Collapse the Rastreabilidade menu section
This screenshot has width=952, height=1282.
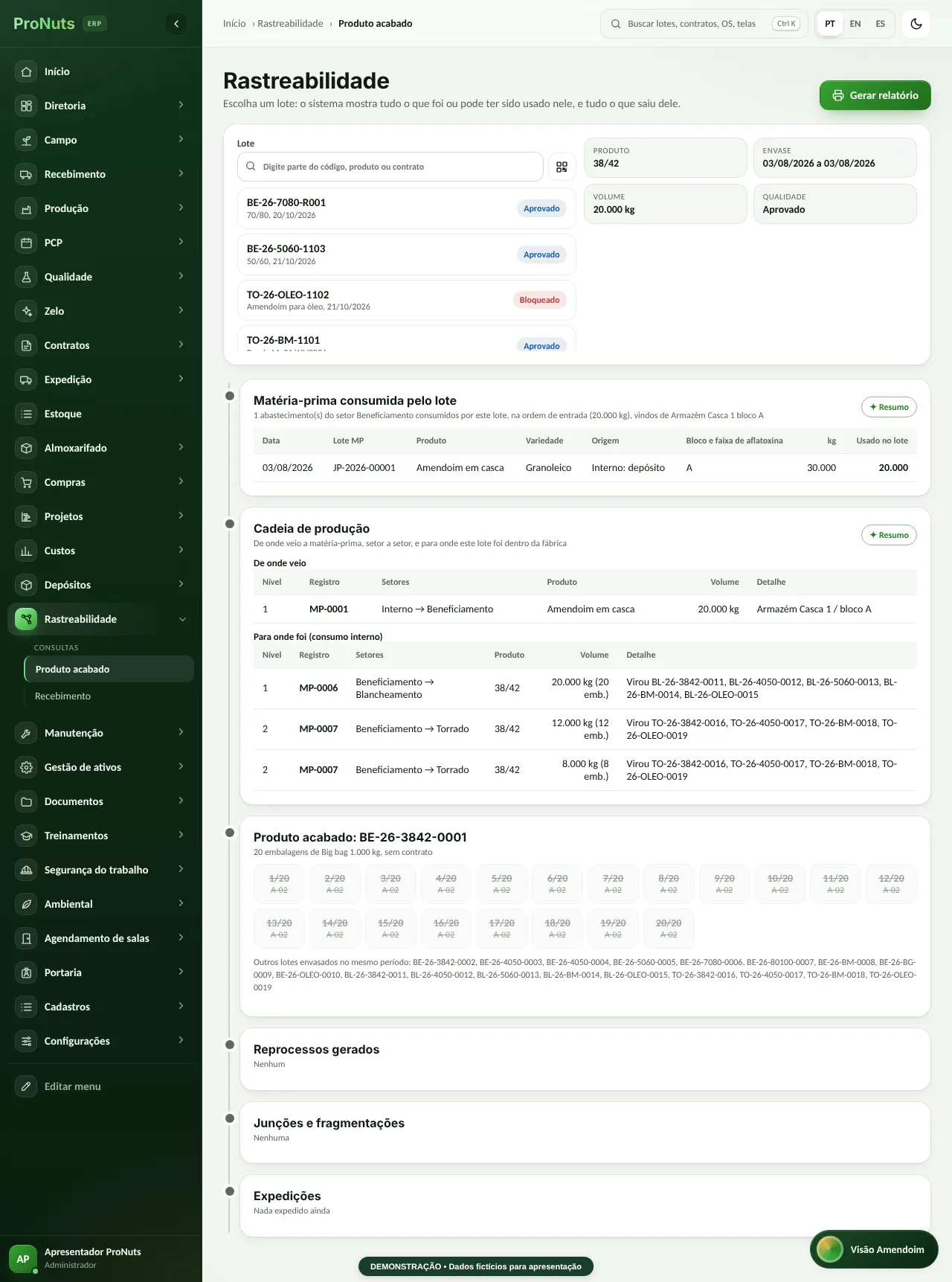(182, 619)
